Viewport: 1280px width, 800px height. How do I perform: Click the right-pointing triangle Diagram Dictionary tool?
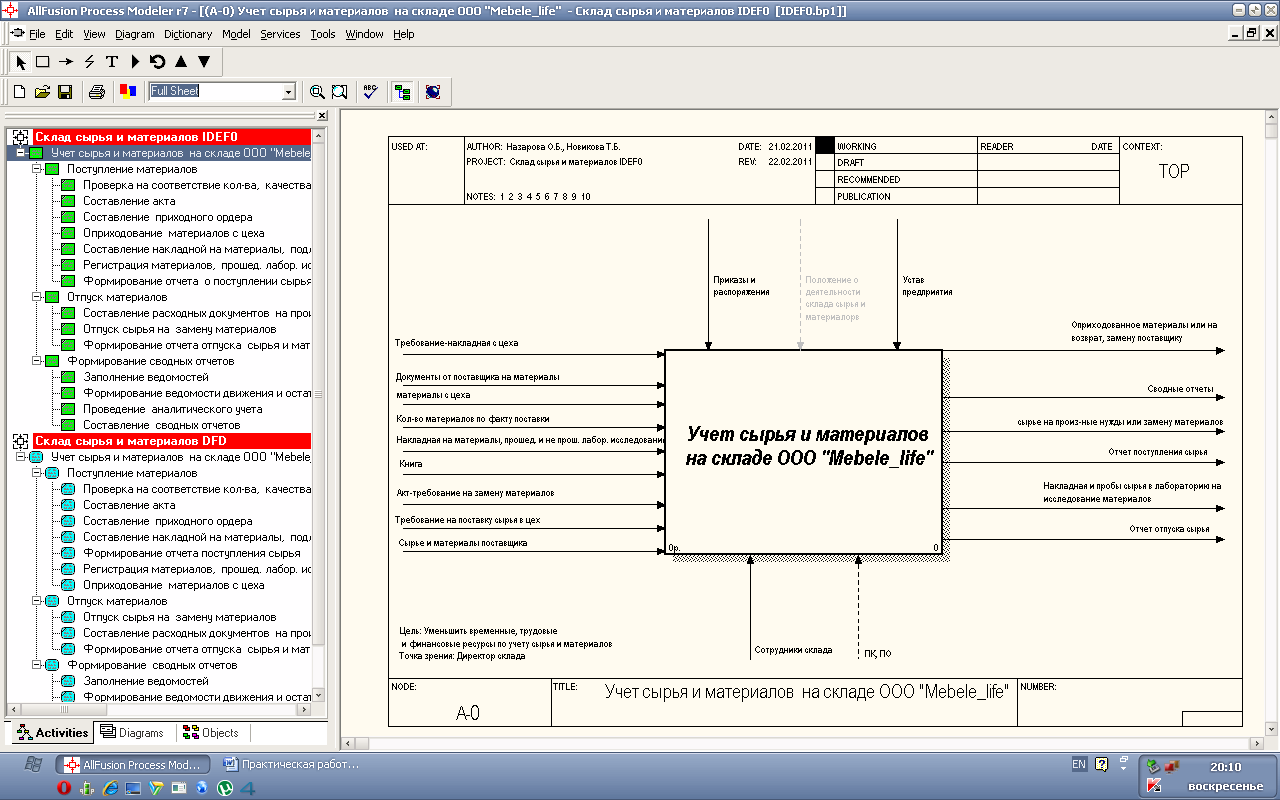click(x=135, y=61)
